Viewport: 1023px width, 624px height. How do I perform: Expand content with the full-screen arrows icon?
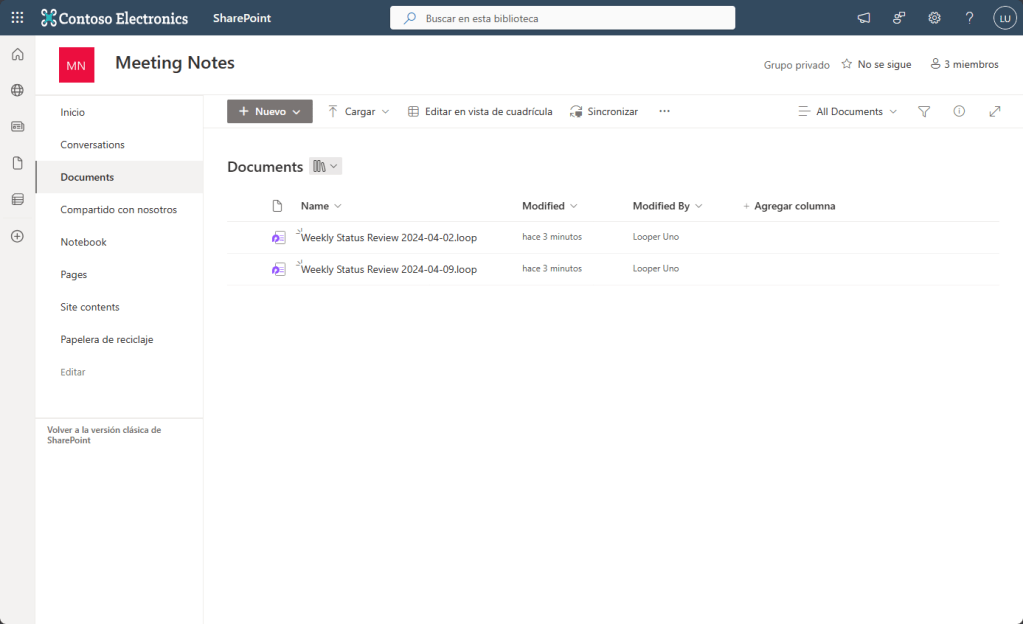[994, 112]
